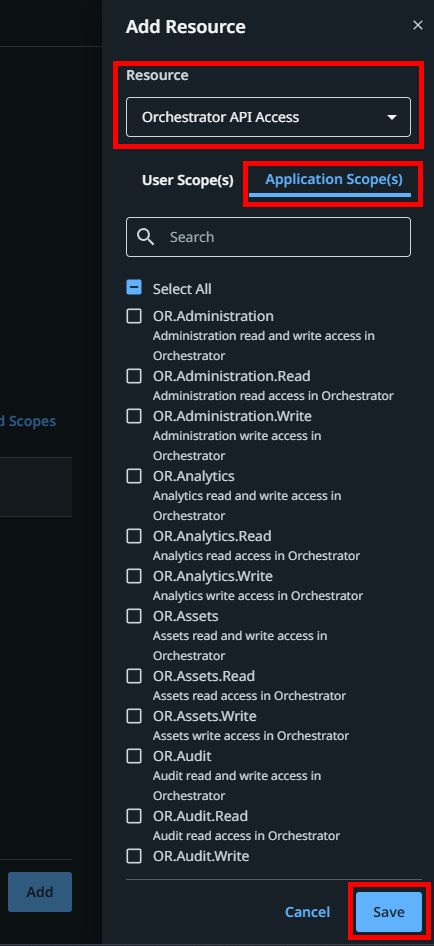Switch to the User Scope(s) tab
The height and width of the screenshot is (946, 434).
tap(188, 180)
